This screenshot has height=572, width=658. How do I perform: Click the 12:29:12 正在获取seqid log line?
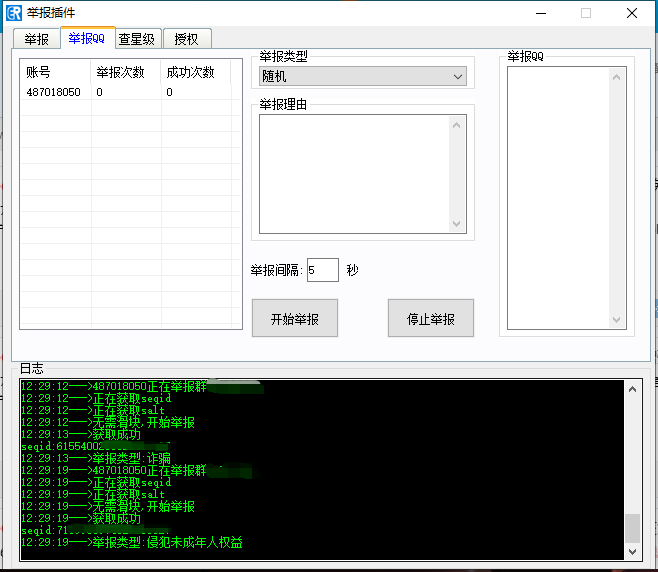coord(96,398)
